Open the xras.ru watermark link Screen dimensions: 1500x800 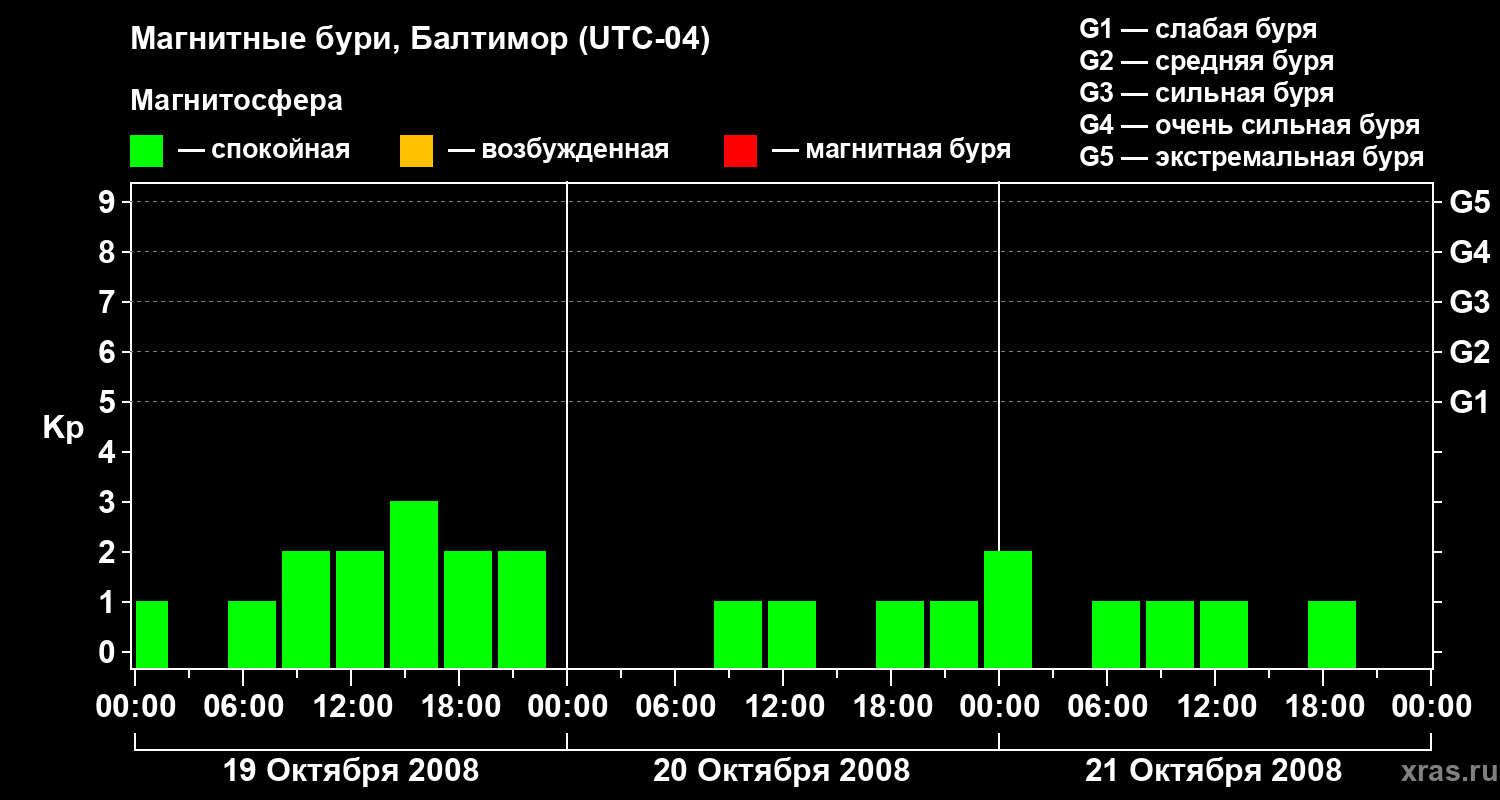pos(1444,772)
